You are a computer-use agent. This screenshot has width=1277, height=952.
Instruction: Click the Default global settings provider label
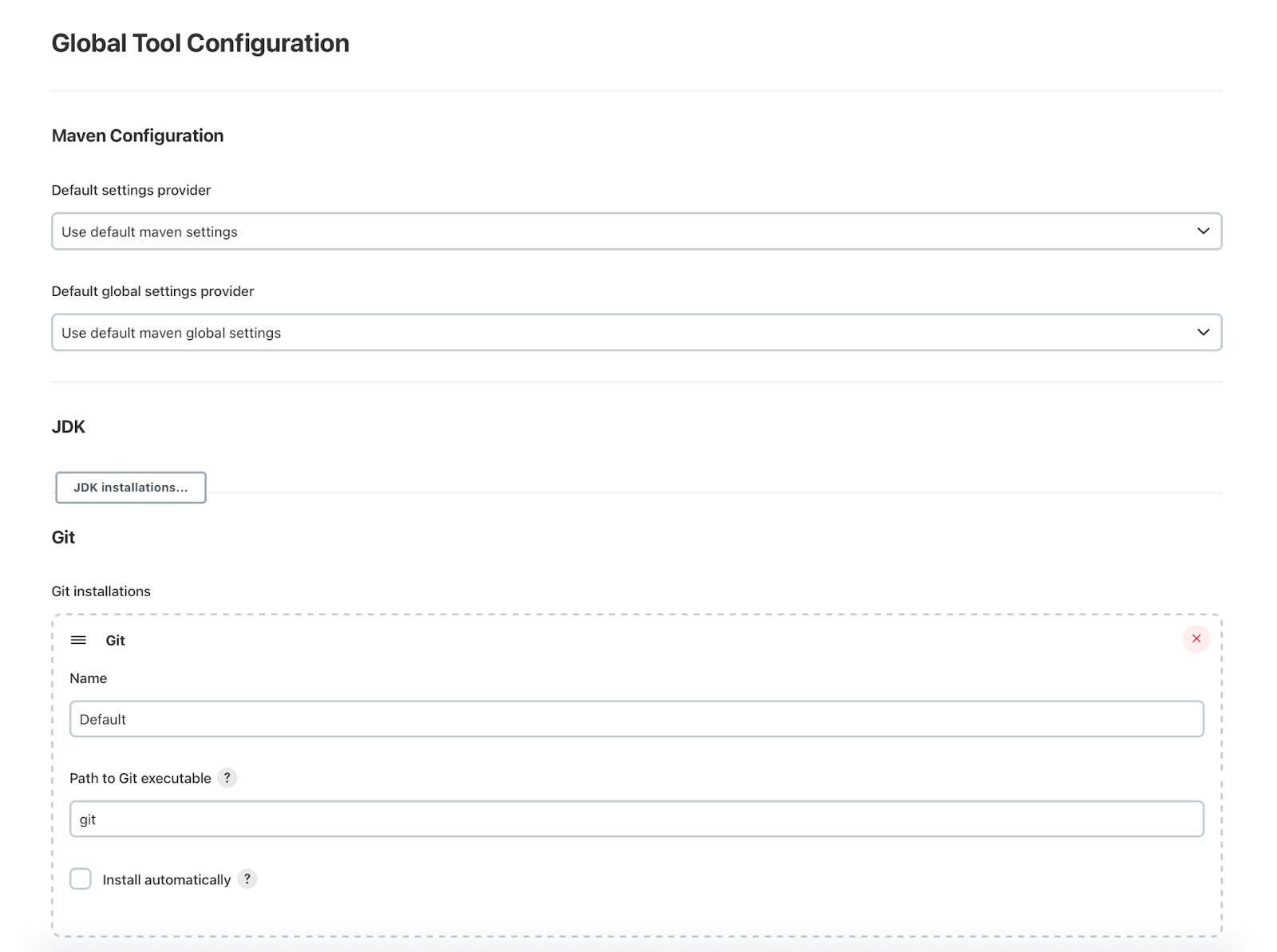click(x=152, y=291)
